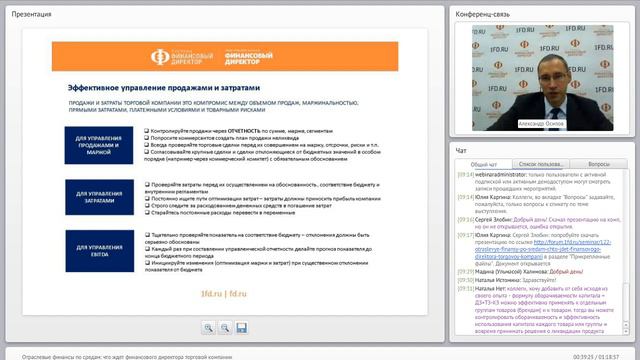640x360 pixels.
Task: Click the 1fd.ru link on the slide
Action: click(x=211, y=293)
